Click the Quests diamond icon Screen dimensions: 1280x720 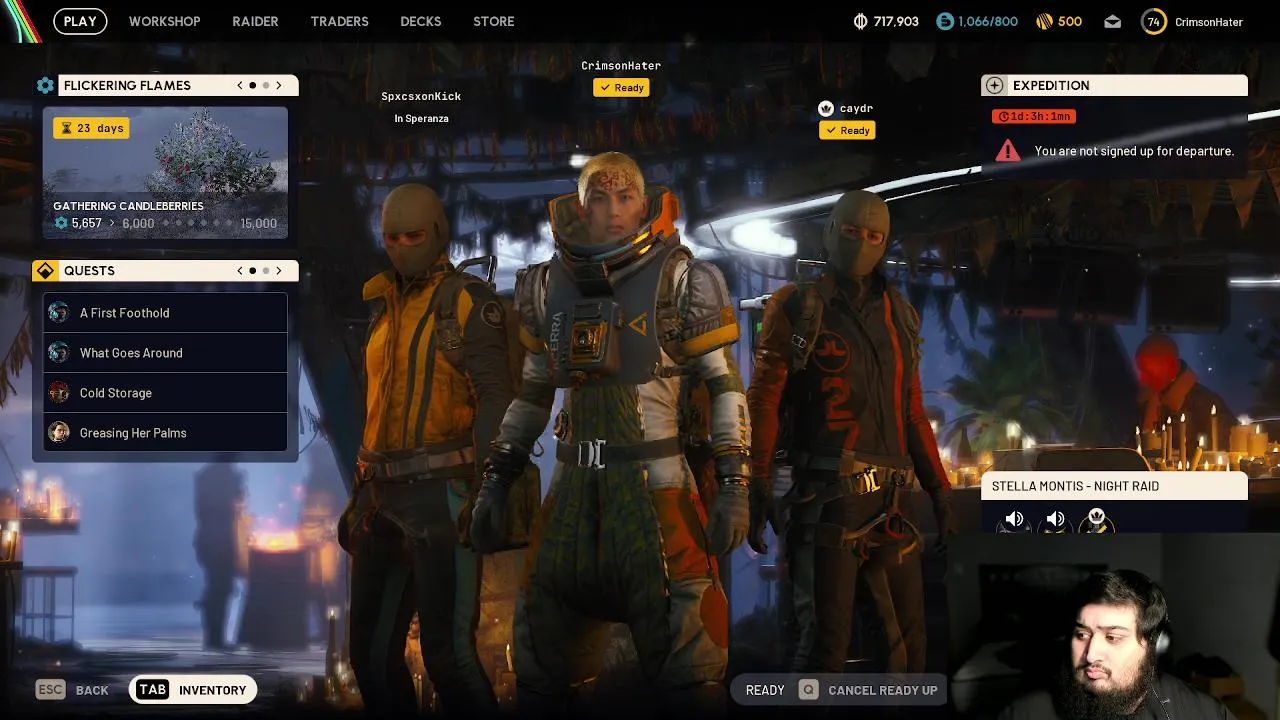pyautogui.click(x=45, y=271)
